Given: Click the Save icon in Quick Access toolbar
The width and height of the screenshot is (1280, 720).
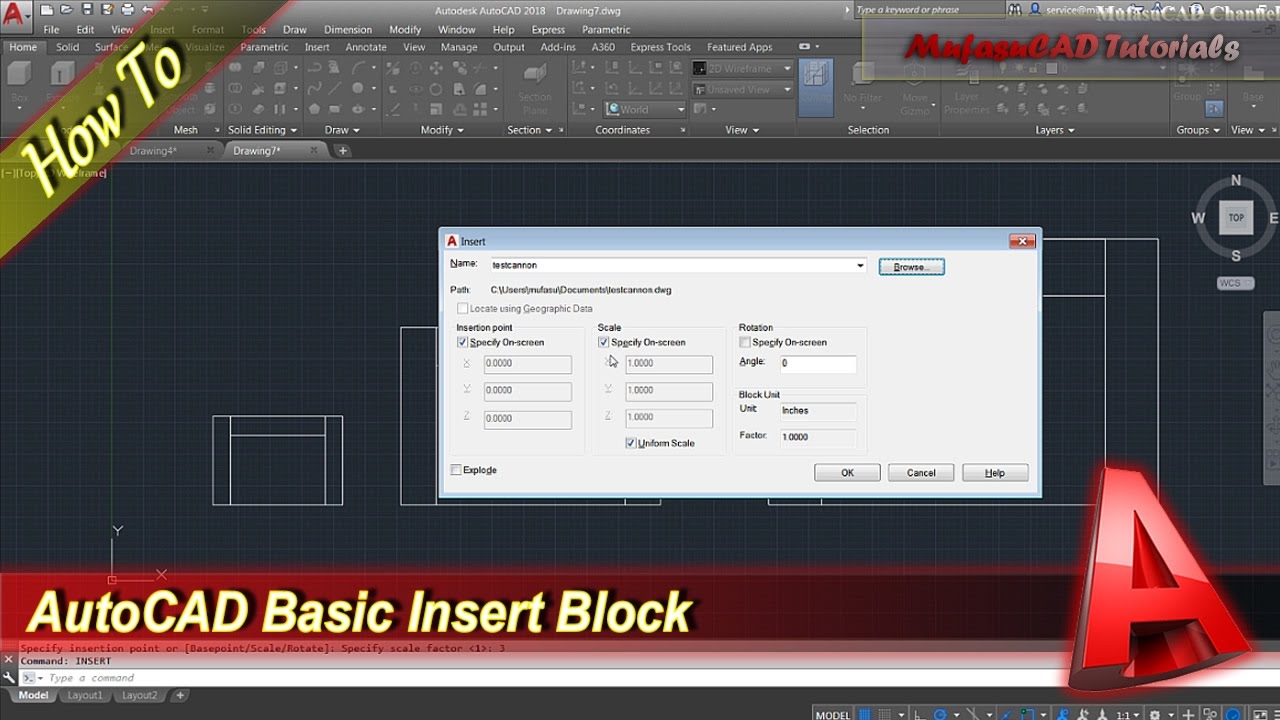Looking at the screenshot, I should 87,10.
